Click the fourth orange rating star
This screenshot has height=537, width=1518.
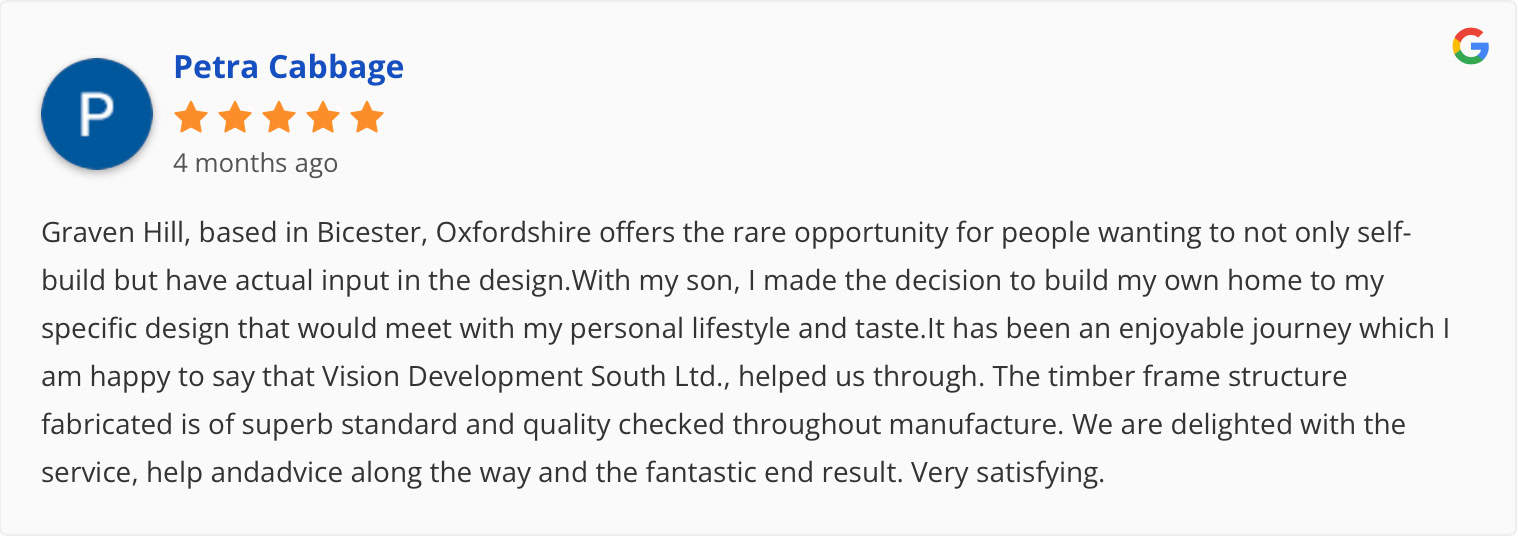coord(323,118)
